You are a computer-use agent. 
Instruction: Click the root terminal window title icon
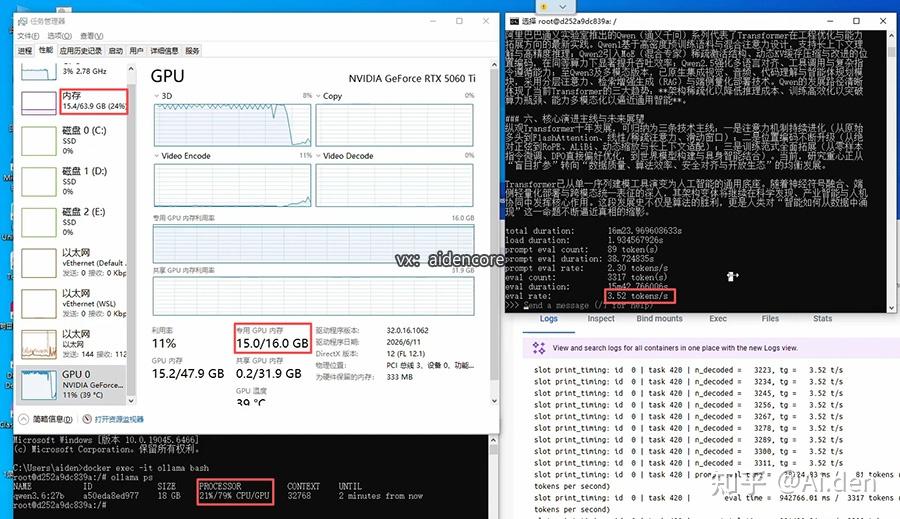click(x=514, y=21)
